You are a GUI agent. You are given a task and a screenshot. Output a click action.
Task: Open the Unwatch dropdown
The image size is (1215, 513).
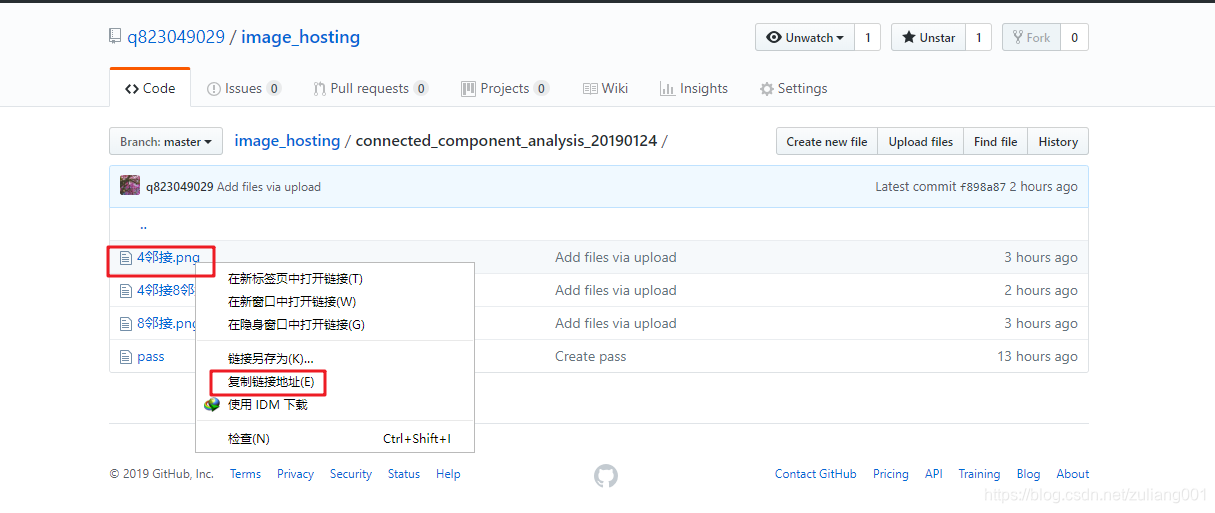point(805,37)
